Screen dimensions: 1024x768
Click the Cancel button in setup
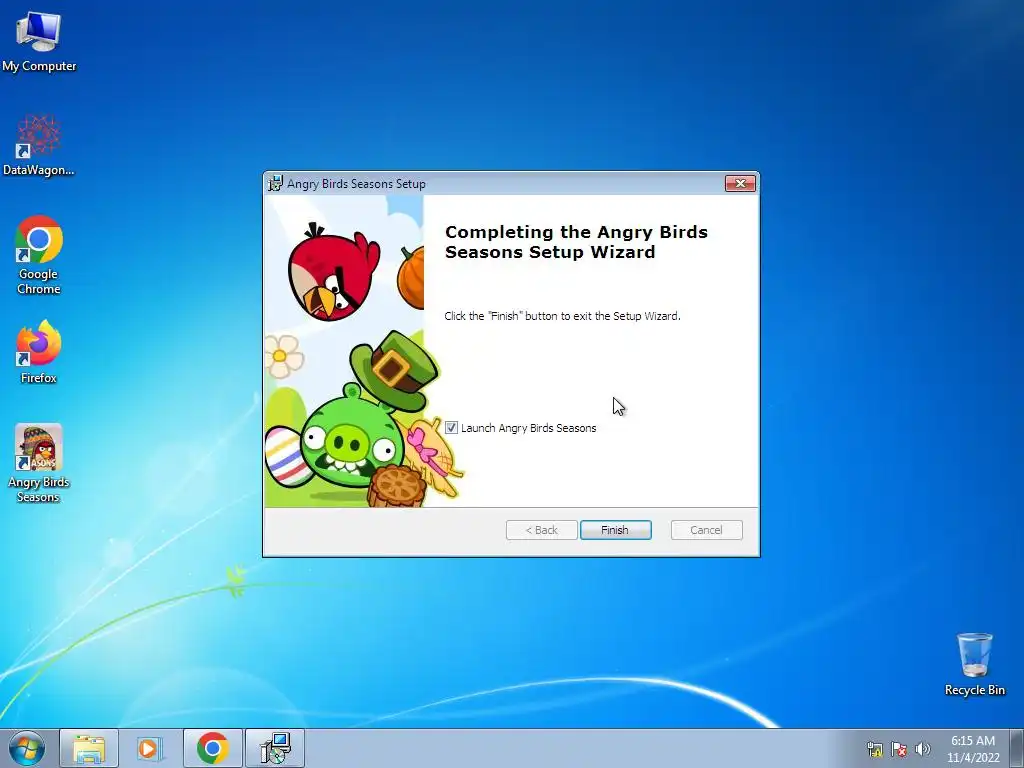coord(707,530)
